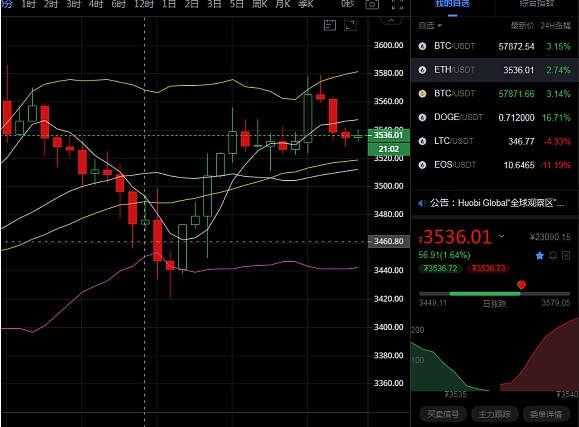579x427 pixels.
Task: Enter fullscreen via the top toolbar corner-brackets icon
Action: click(397, 4)
